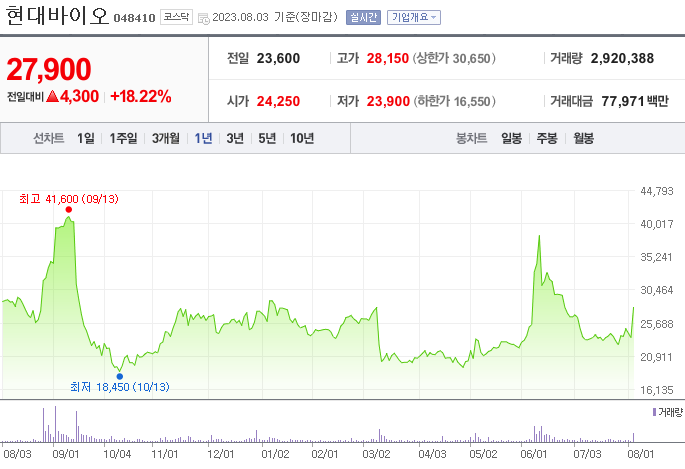This screenshot has width=685, height=469.
Task: Click the 16,135 y-axis label
Action: coord(657,390)
